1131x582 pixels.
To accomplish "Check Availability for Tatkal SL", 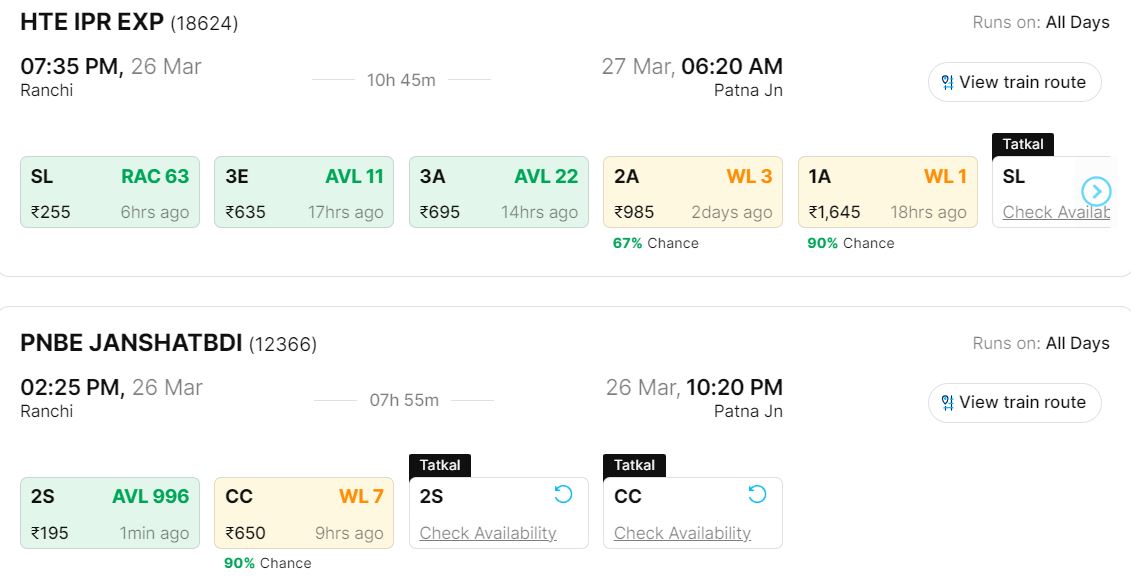I will coord(1055,212).
